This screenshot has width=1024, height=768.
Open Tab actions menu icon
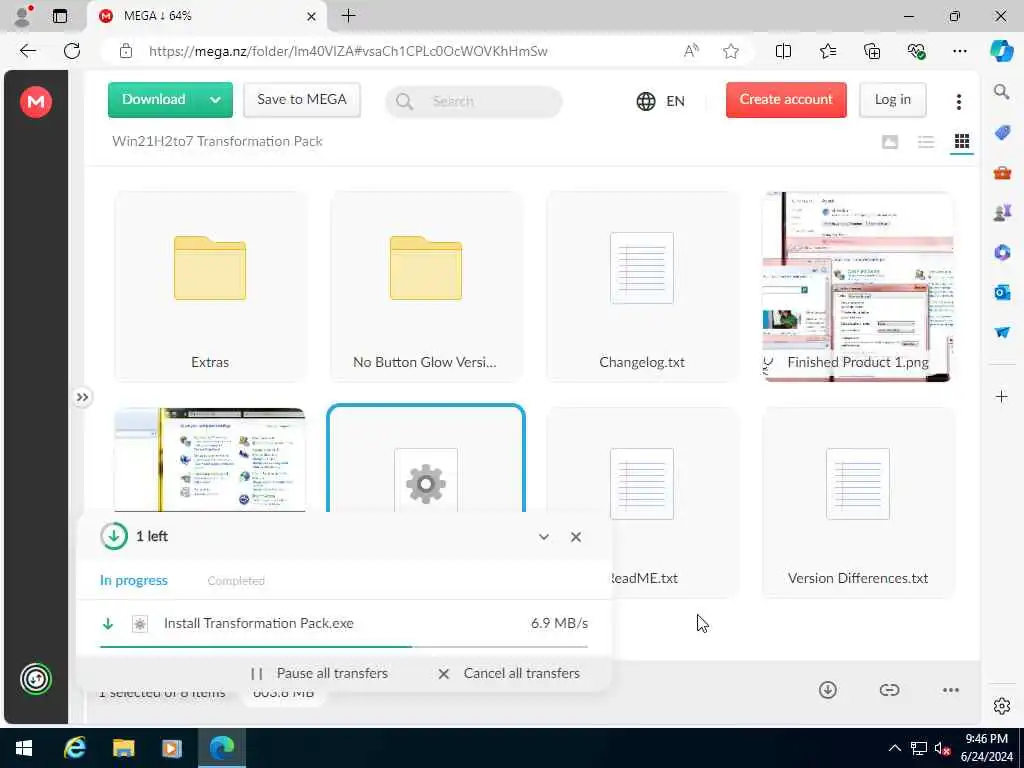[x=60, y=16]
